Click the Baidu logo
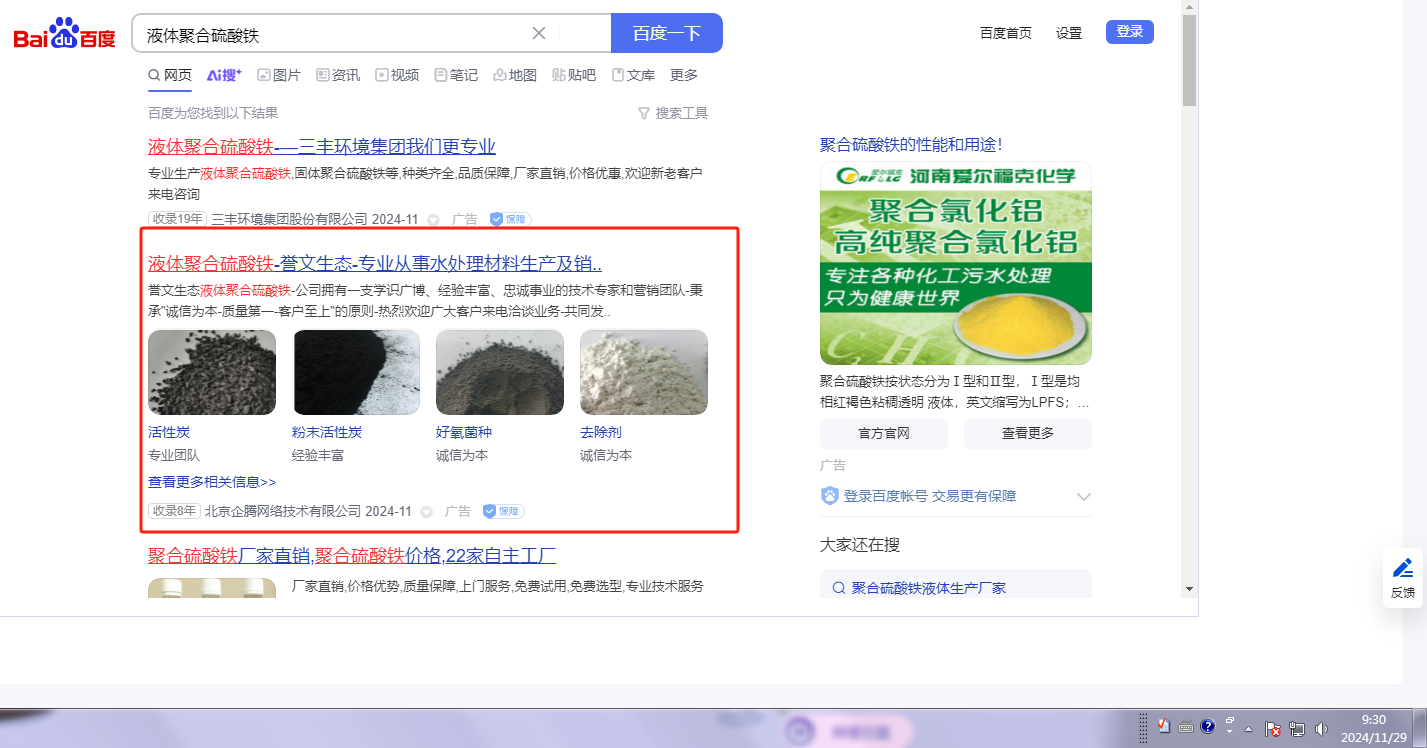This screenshot has height=748, width=1427. pos(64,35)
